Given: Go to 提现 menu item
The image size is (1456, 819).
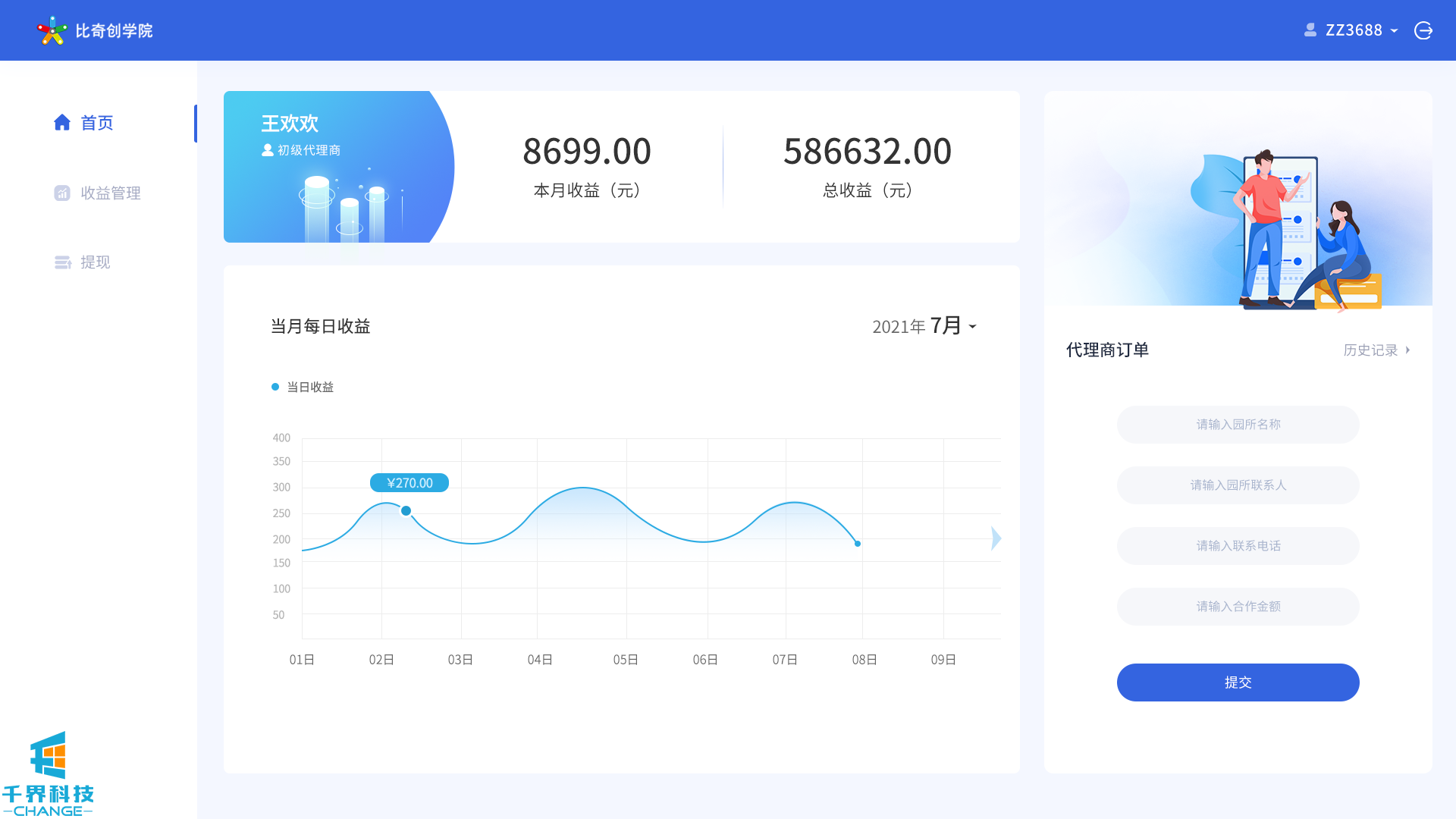Looking at the screenshot, I should (96, 262).
